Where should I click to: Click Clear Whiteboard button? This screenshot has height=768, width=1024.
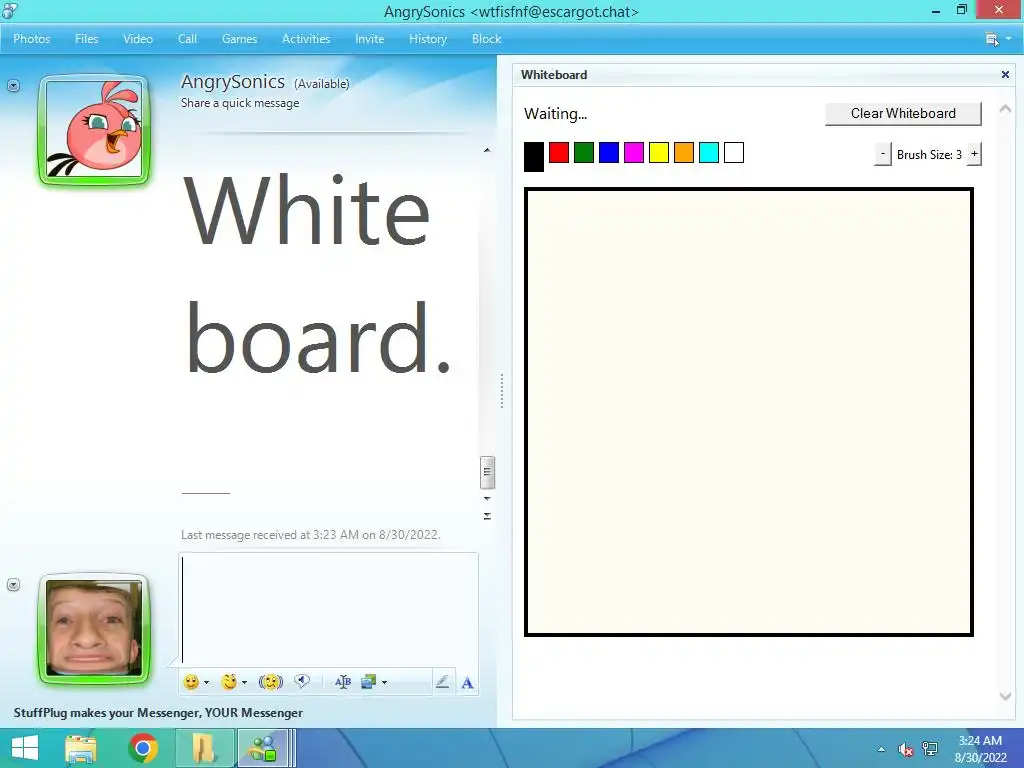pos(903,114)
